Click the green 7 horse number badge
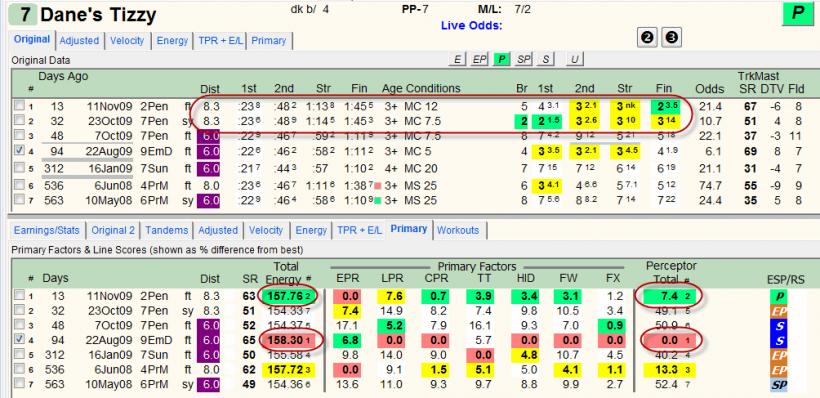The height and width of the screenshot is (398, 820). 22,15
